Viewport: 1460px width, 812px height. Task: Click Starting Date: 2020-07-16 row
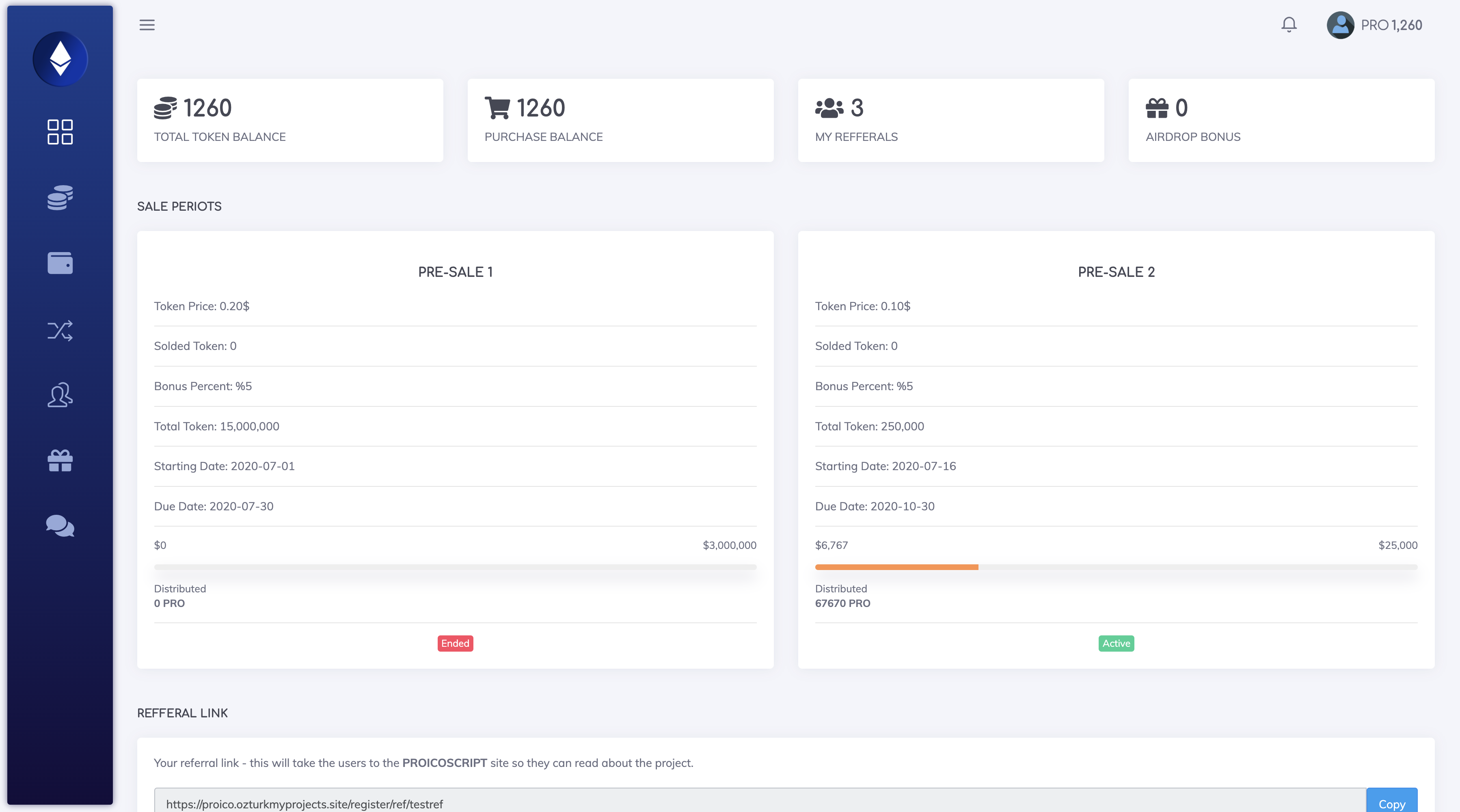[1116, 466]
